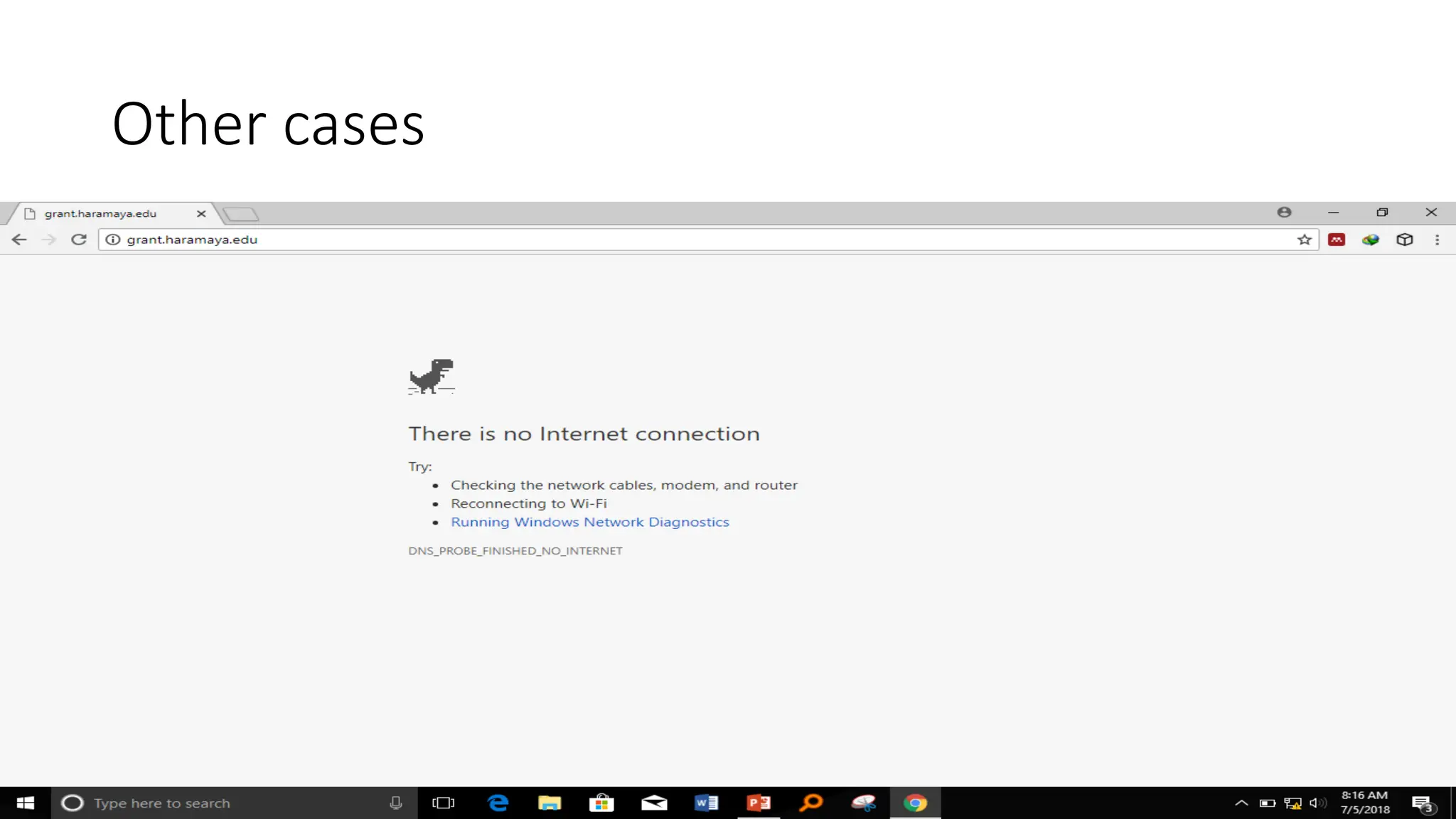Click the red extension icon in toolbar

pos(1337,240)
